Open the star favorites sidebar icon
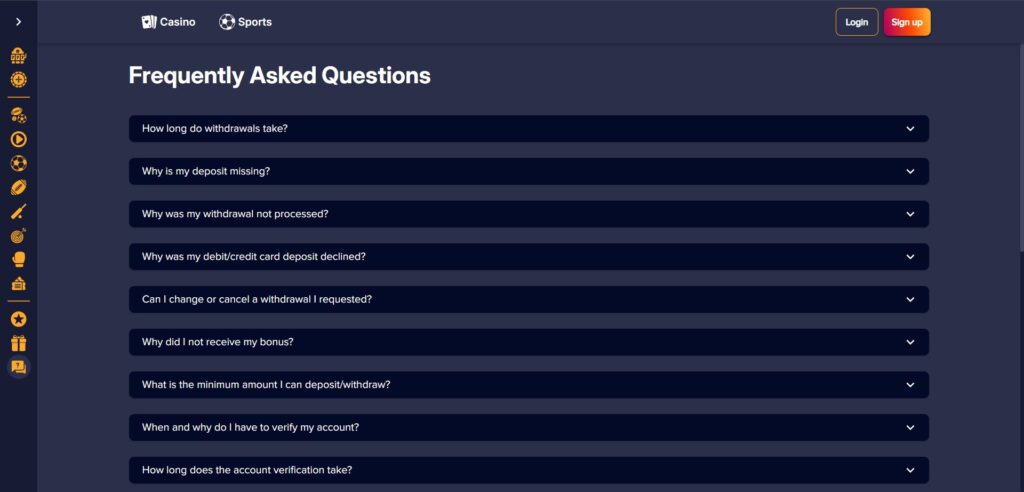Viewport: 1024px width, 492px height. (x=18, y=319)
